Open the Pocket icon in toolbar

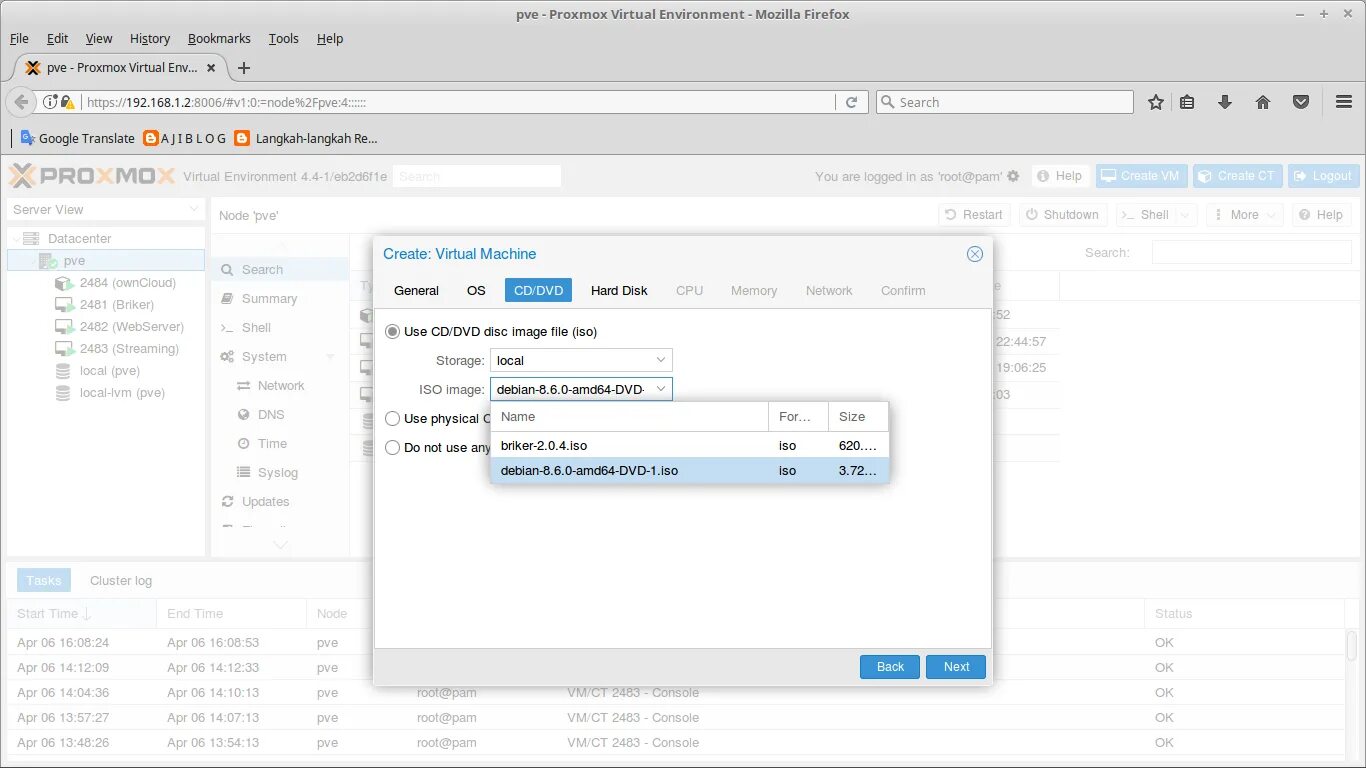[1301, 102]
